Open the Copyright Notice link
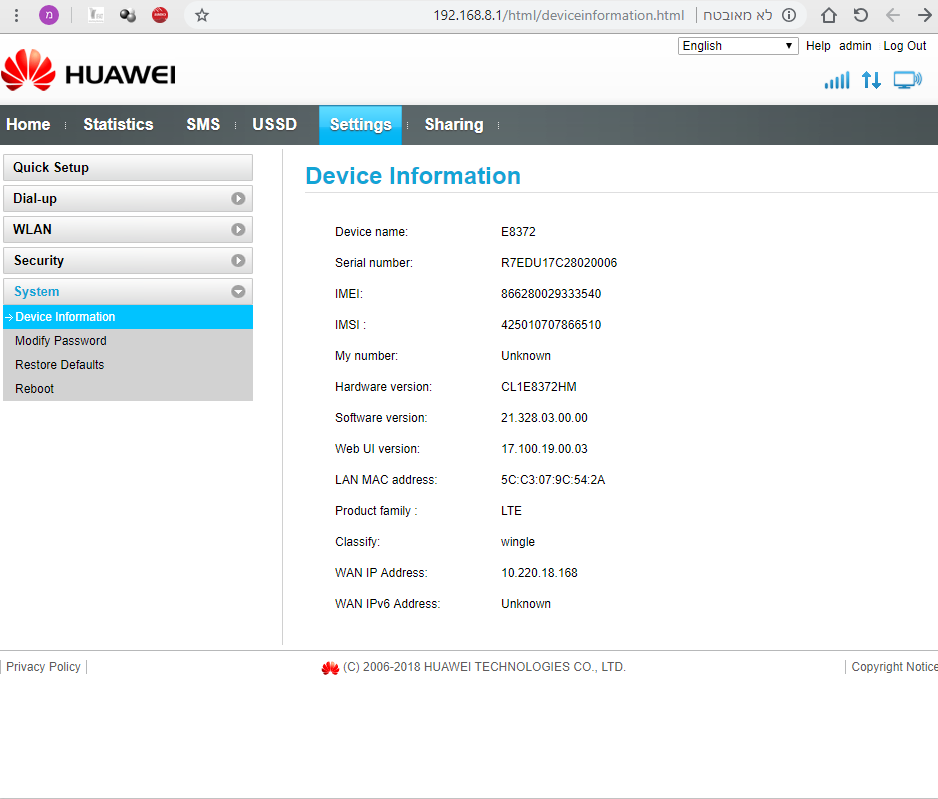938x799 pixels. point(894,667)
